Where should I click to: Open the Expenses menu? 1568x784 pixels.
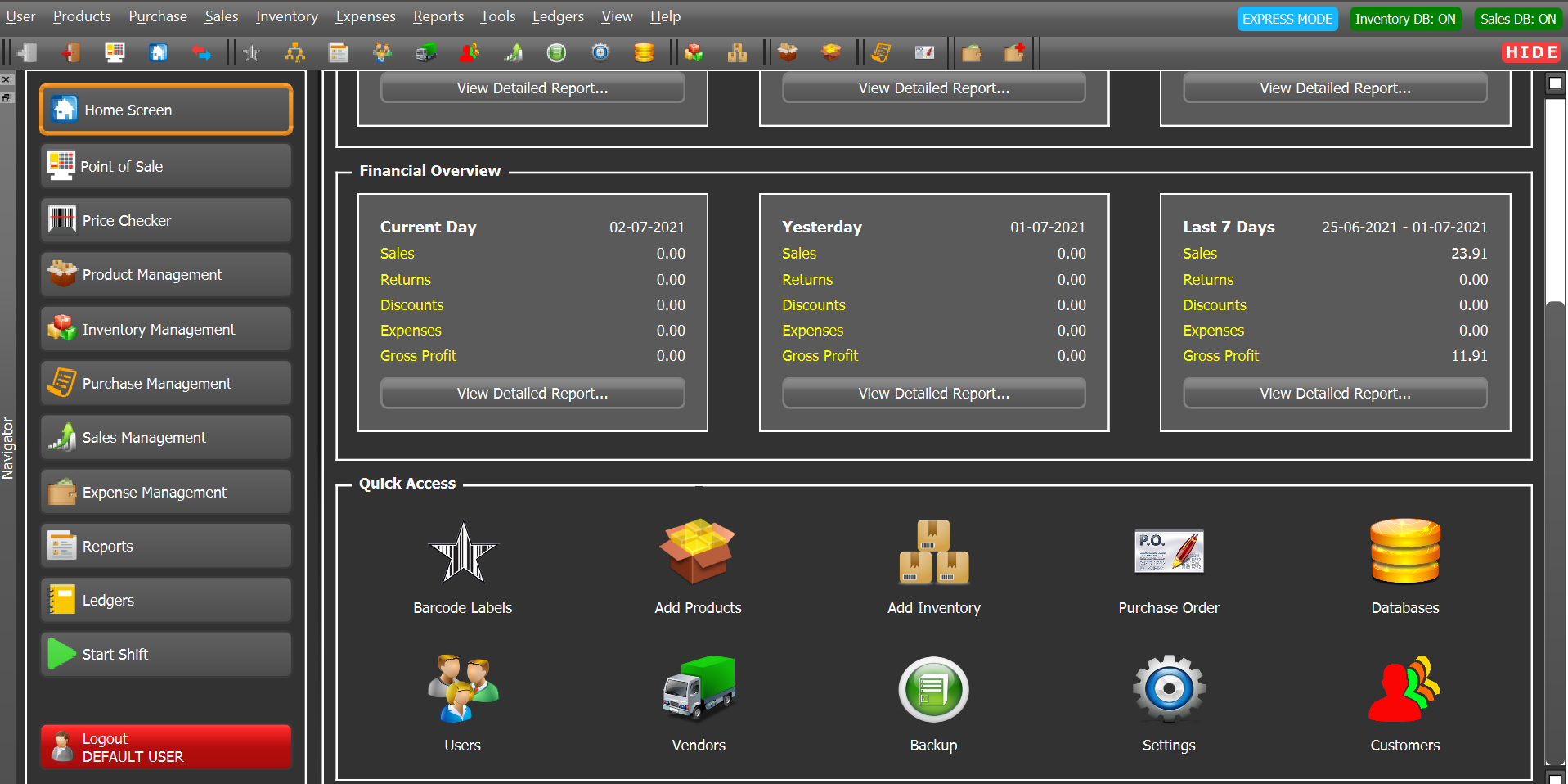coord(365,16)
